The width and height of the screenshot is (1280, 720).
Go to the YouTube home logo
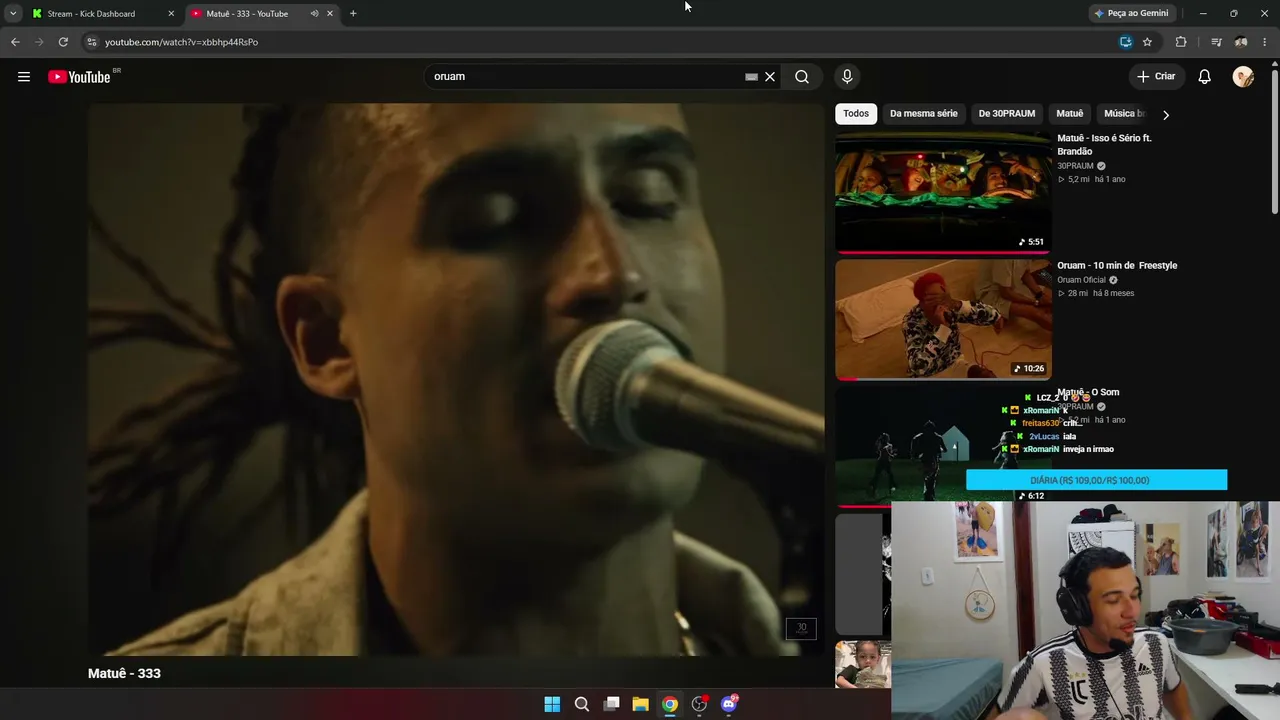[x=79, y=77]
